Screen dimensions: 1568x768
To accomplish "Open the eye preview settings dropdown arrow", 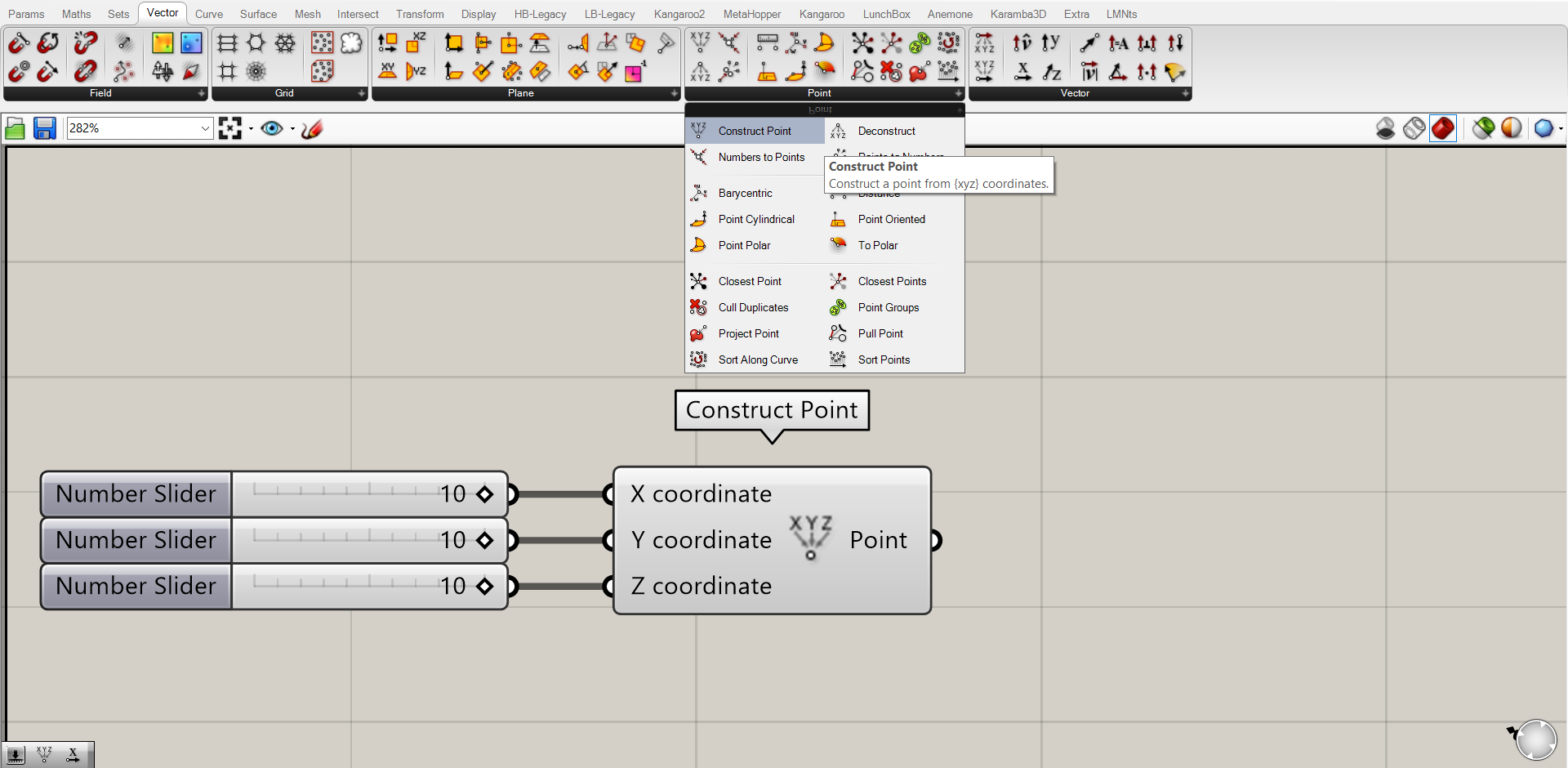I will [292, 128].
